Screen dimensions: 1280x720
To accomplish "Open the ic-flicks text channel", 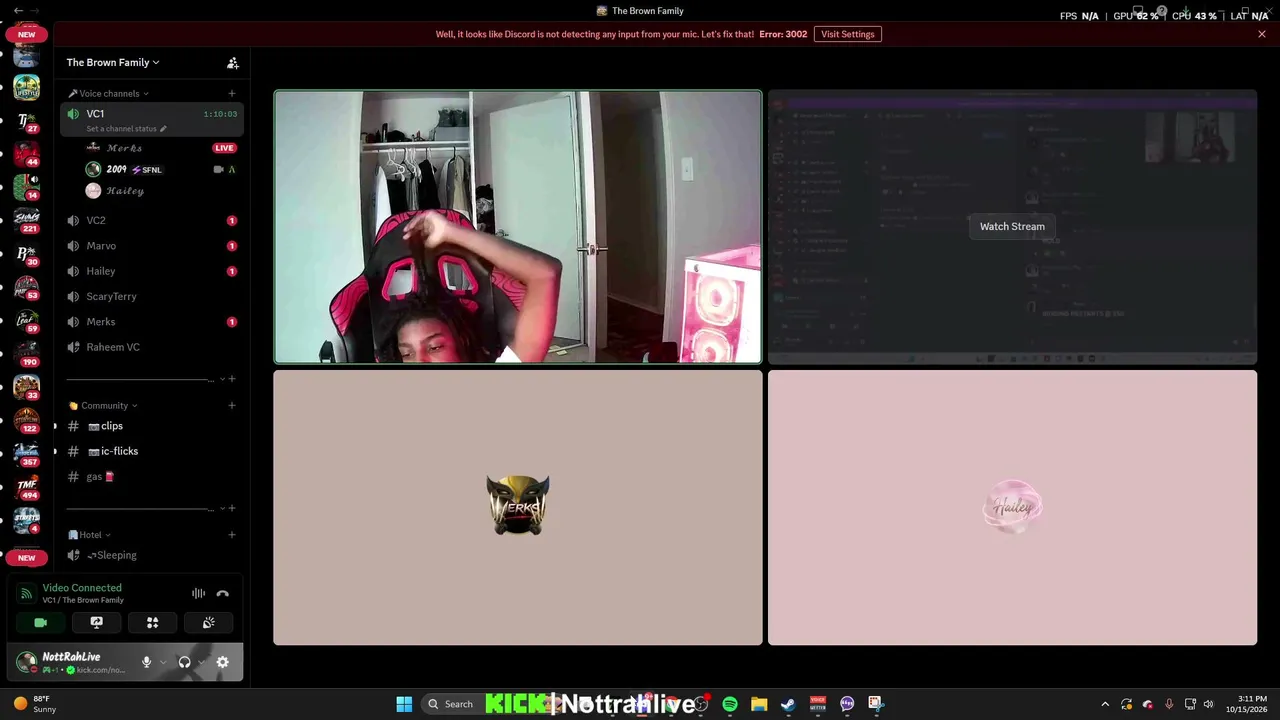I will 152,451.
